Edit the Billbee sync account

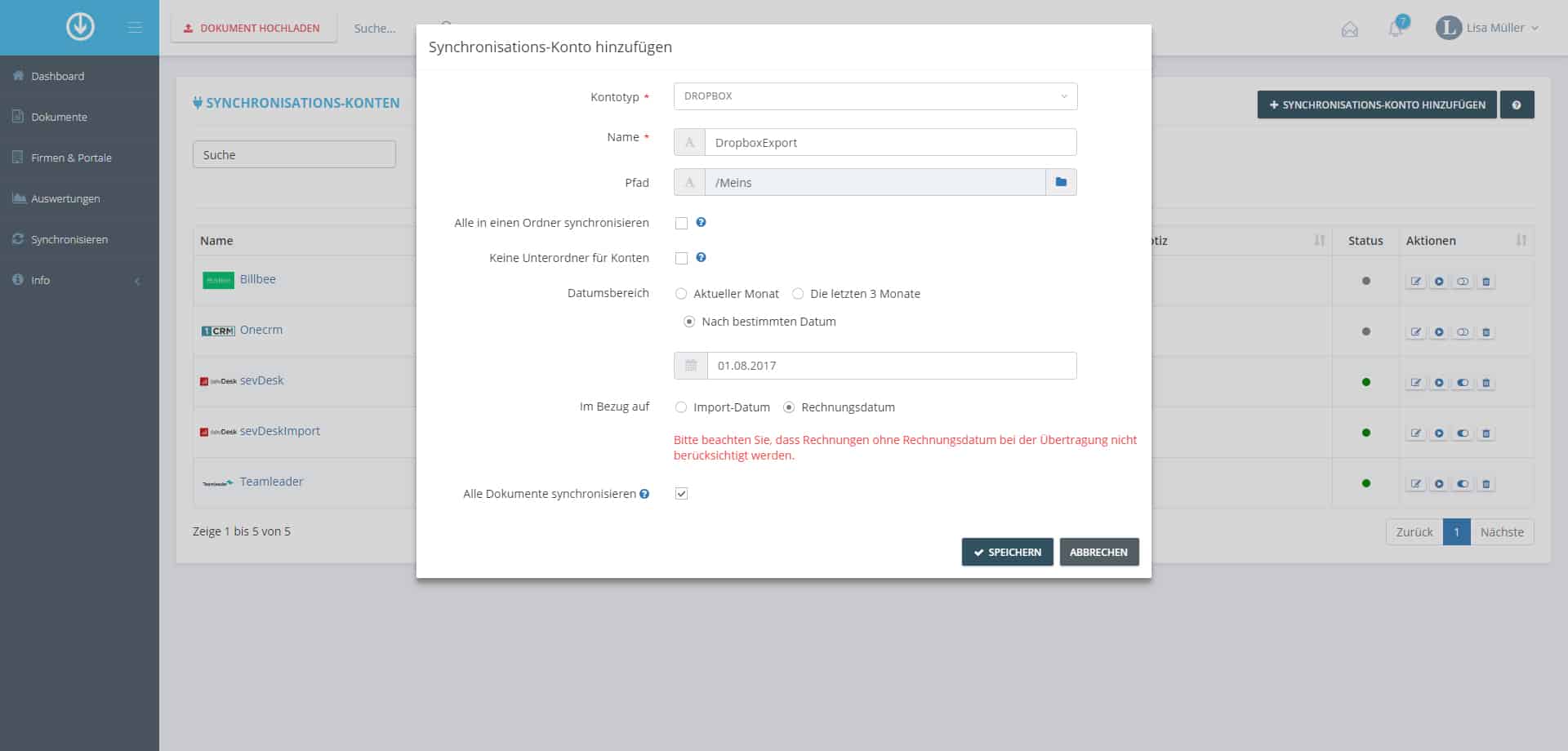pos(1416,282)
